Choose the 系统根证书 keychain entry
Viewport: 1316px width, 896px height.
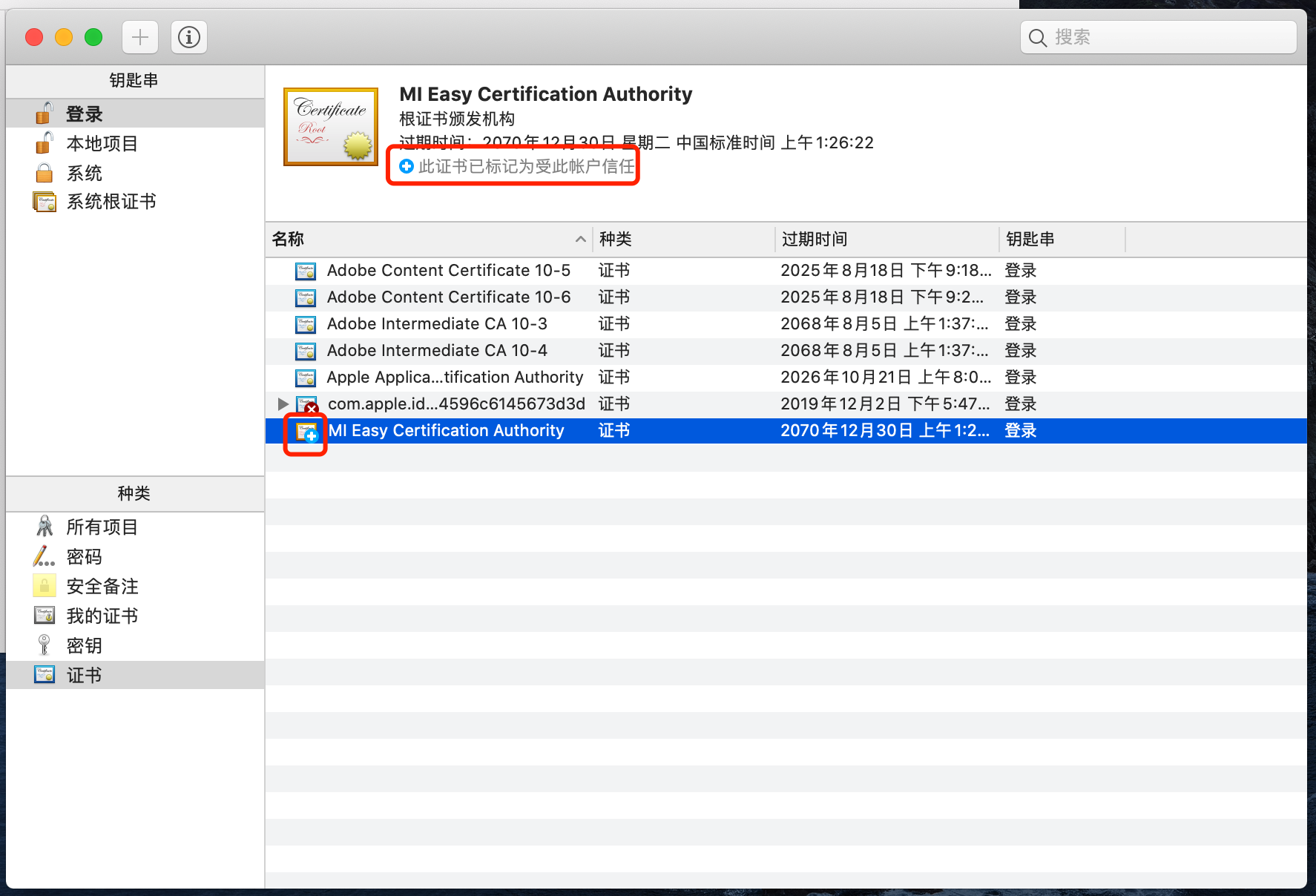(x=135, y=202)
